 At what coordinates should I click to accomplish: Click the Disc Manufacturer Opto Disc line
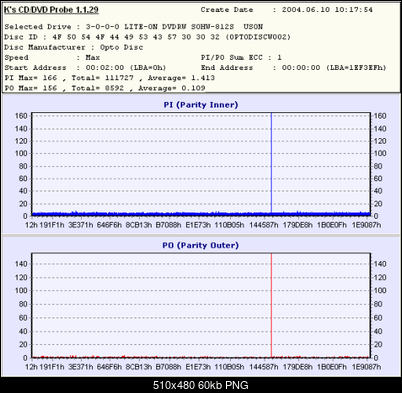coord(74,47)
